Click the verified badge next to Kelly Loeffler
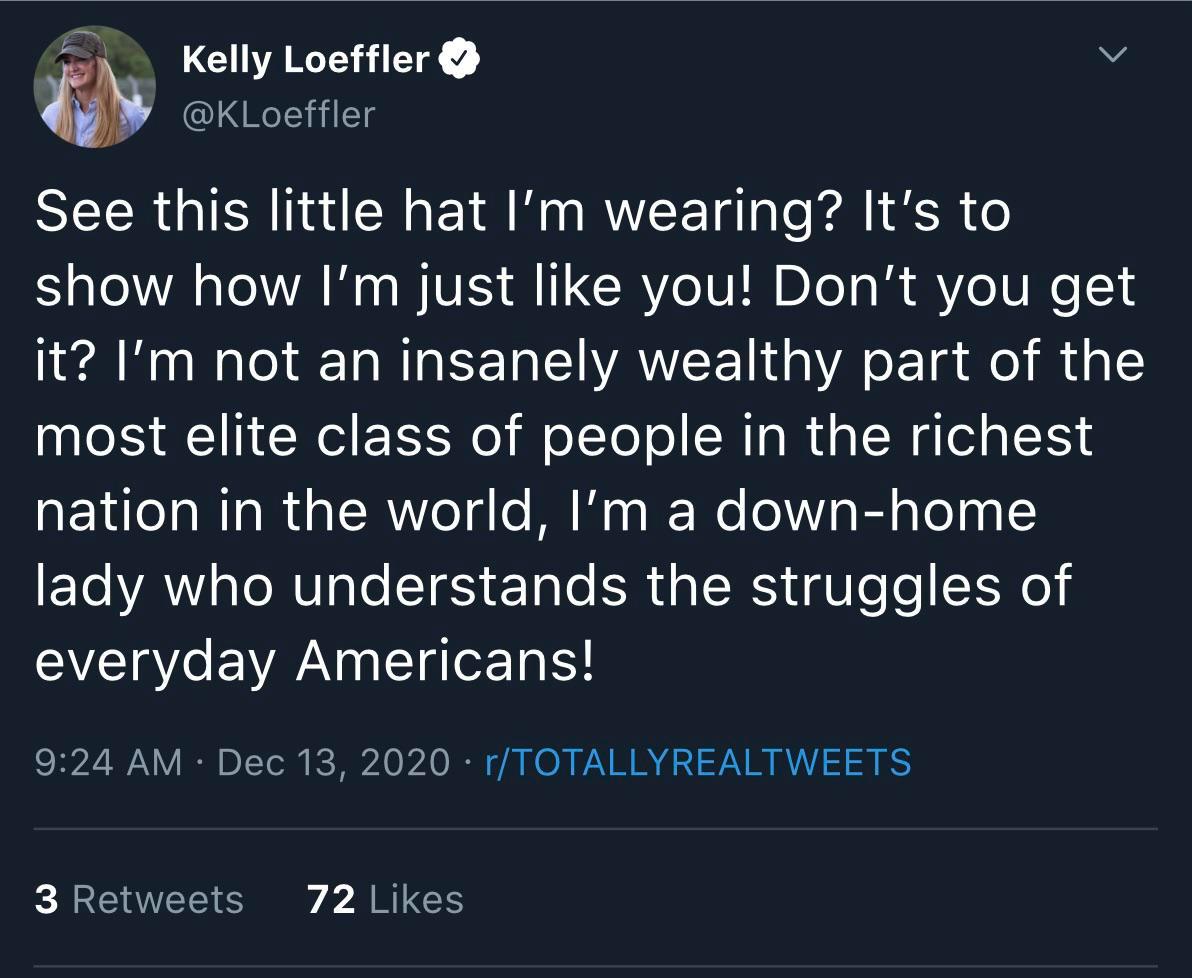 (x=460, y=58)
